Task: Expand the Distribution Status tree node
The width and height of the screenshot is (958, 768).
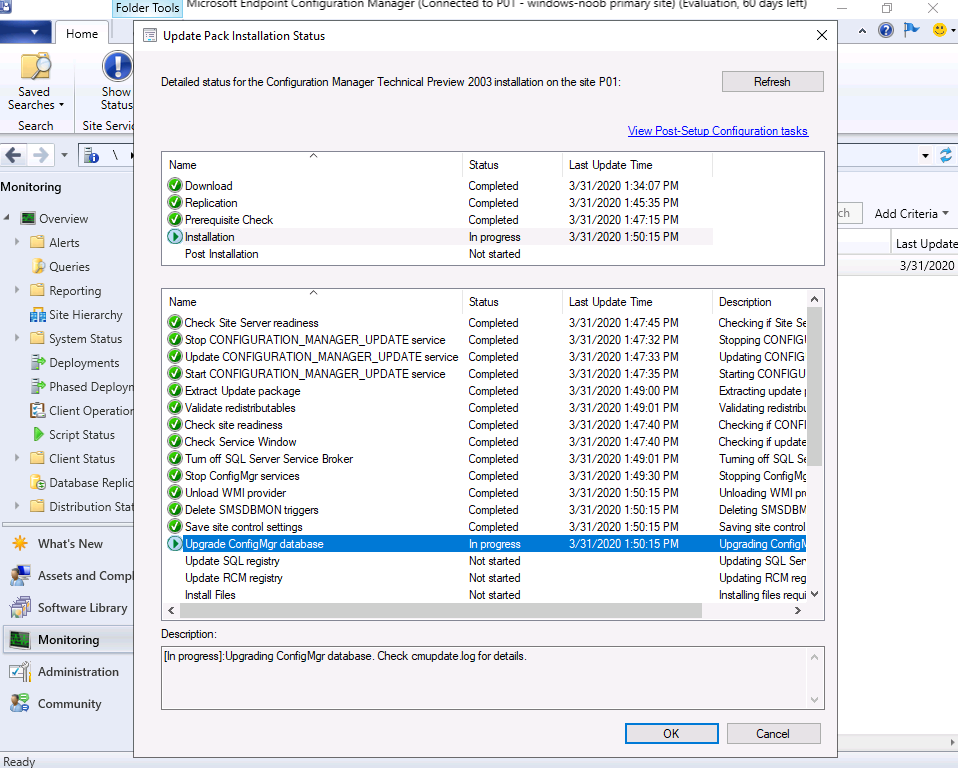Action: [17, 506]
